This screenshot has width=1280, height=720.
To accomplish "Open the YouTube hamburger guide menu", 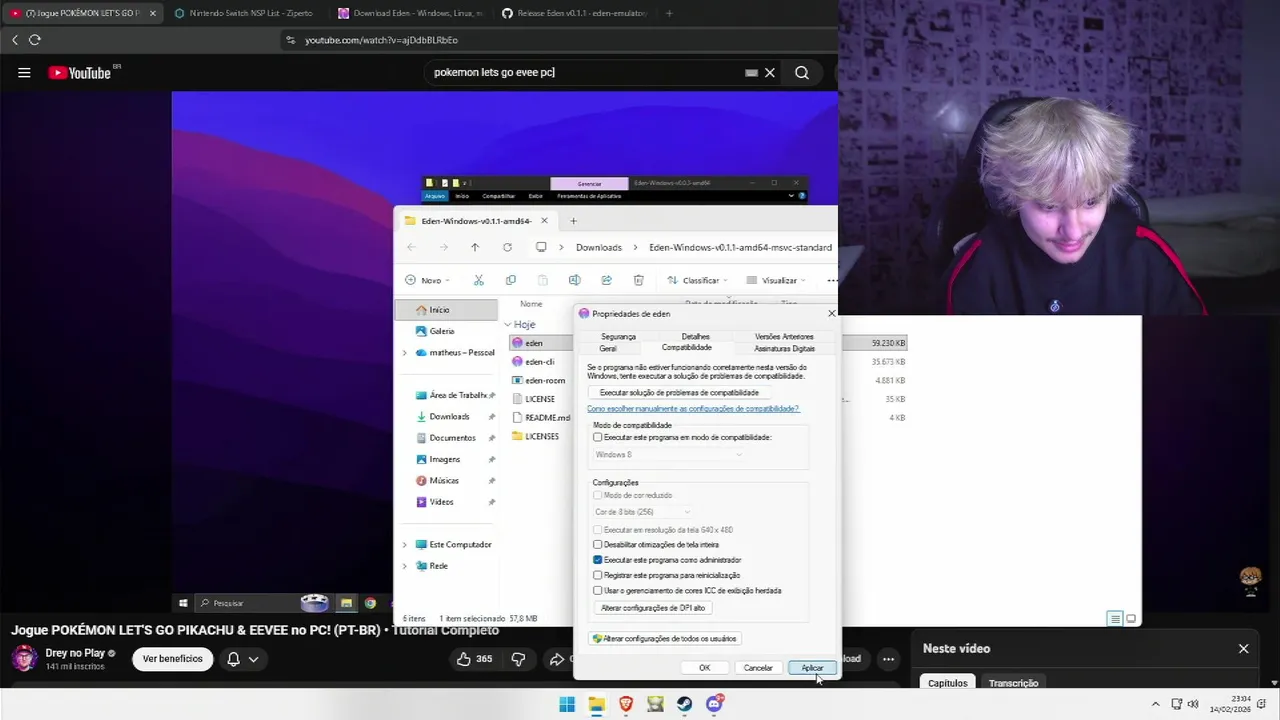I will [x=24, y=73].
